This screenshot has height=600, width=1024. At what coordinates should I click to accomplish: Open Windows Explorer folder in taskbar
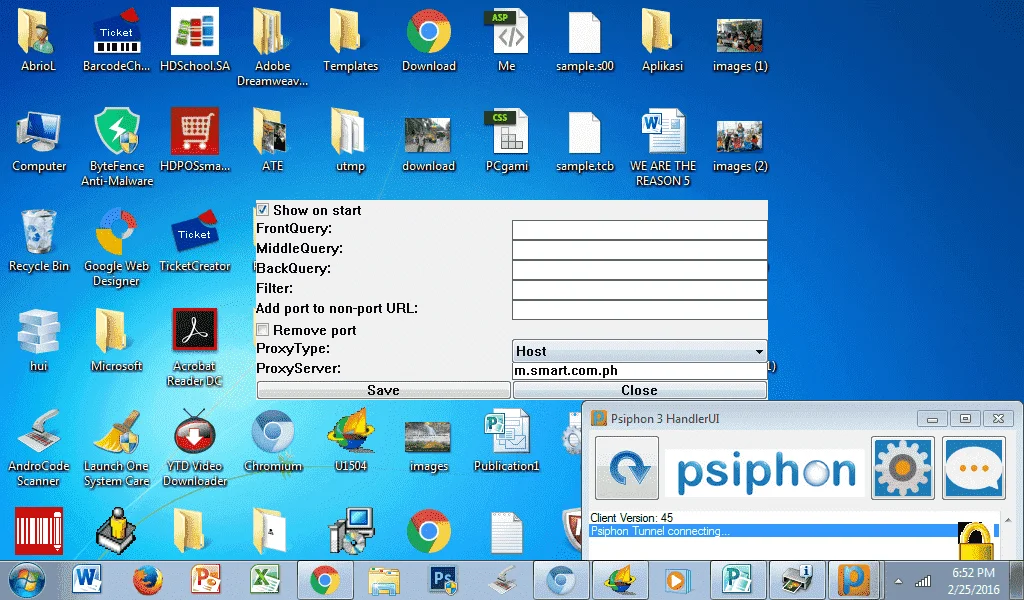pos(384,580)
